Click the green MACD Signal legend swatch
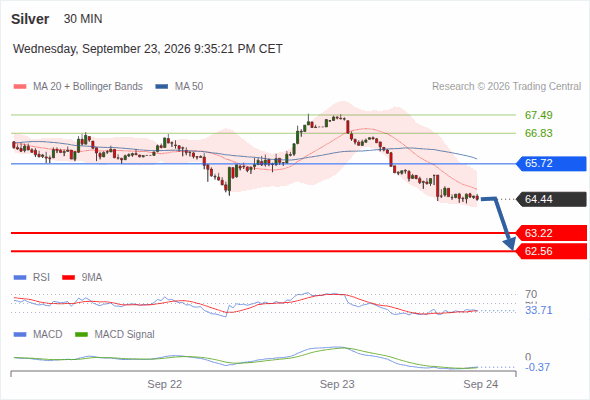Viewport: 590px width, 400px height. pos(81,335)
